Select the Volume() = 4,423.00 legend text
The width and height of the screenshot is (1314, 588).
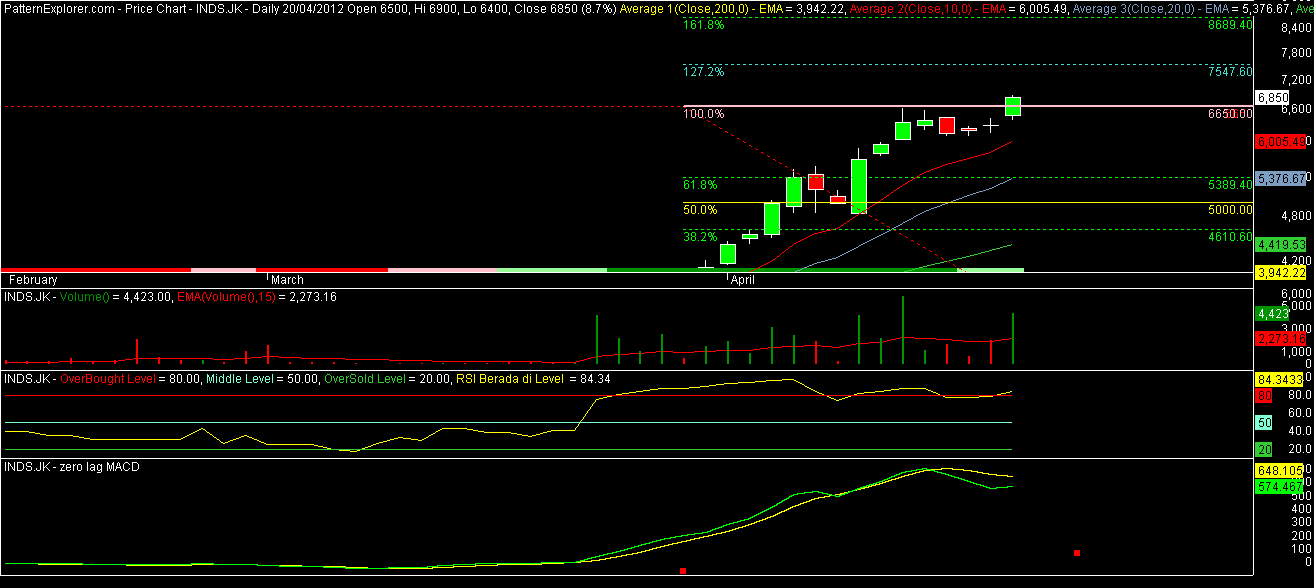pos(116,297)
